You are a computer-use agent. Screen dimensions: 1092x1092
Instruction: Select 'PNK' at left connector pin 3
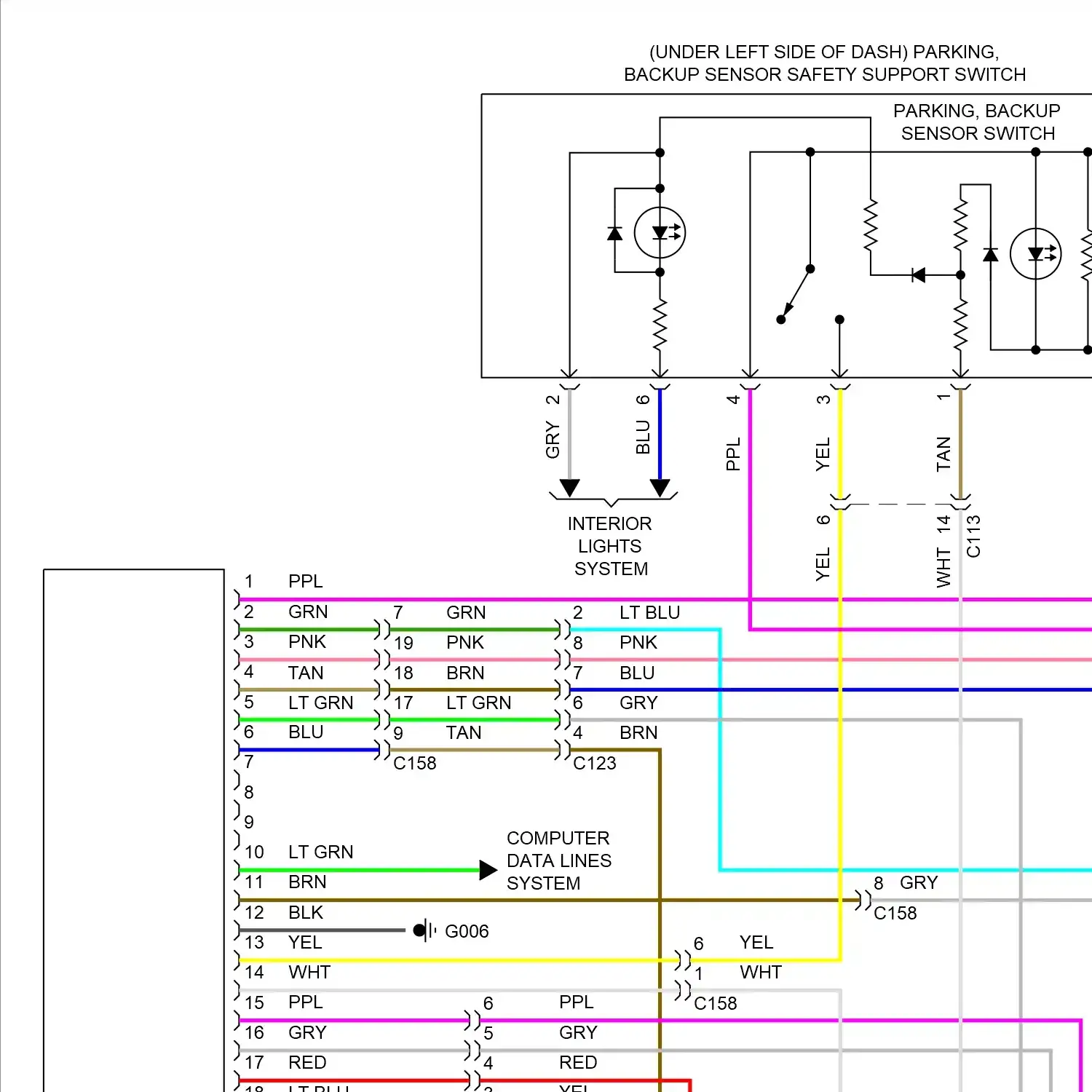(x=307, y=642)
